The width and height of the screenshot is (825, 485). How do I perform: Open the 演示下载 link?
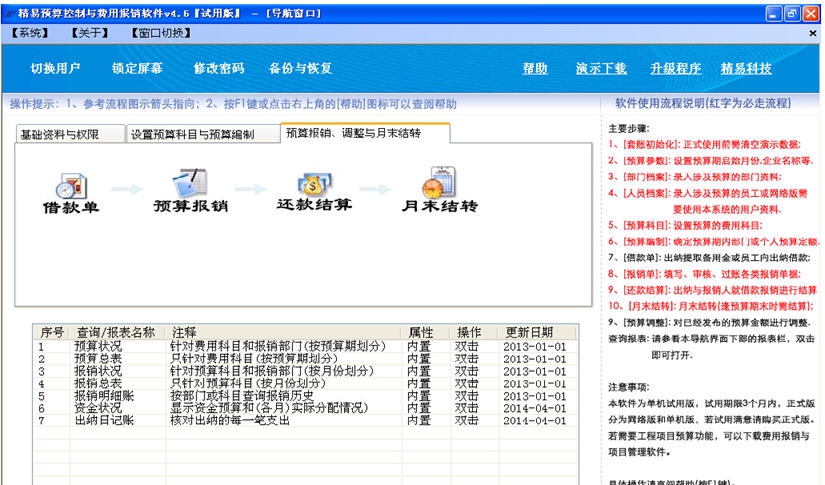coord(601,68)
